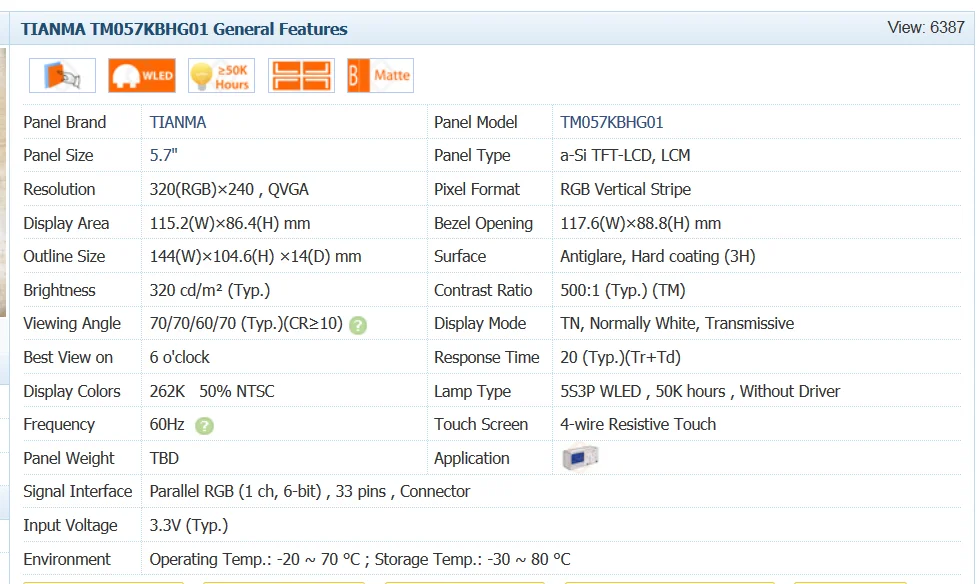Click the 144(W)×104.6(H) ×14(D) mm outline size

pos(255,256)
